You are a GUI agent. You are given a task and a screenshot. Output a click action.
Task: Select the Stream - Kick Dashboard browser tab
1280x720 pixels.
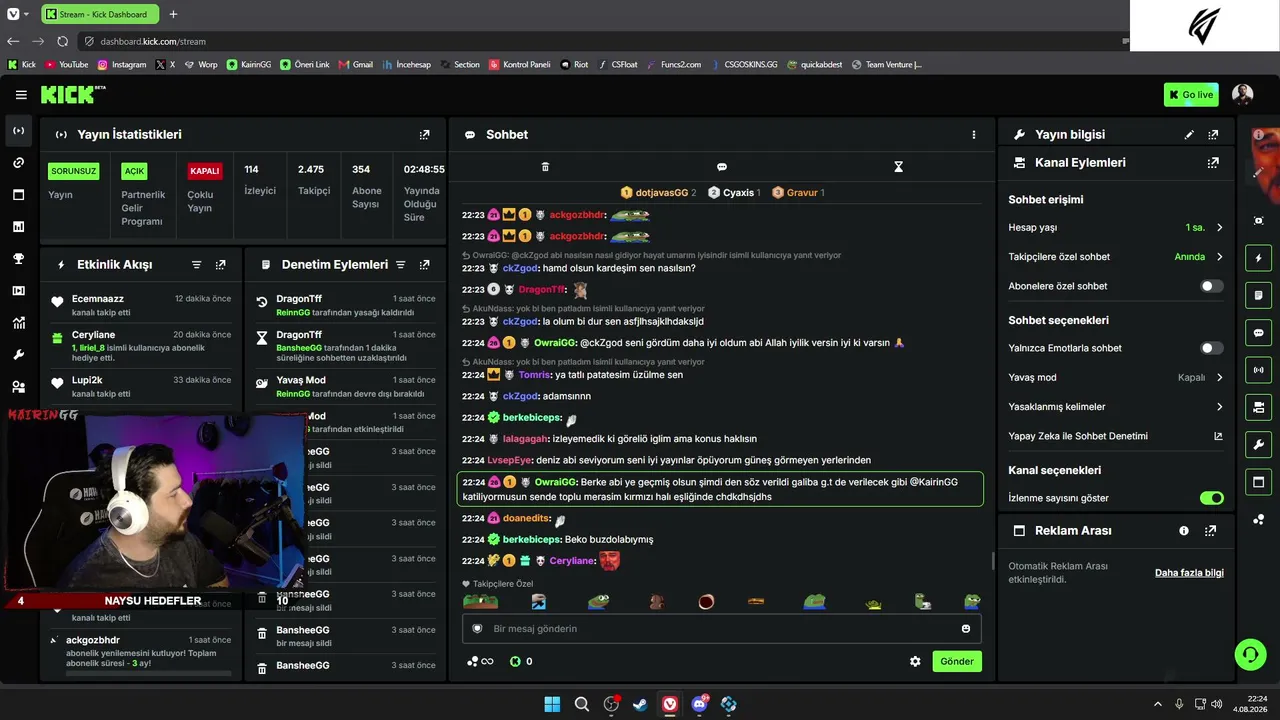pos(100,14)
